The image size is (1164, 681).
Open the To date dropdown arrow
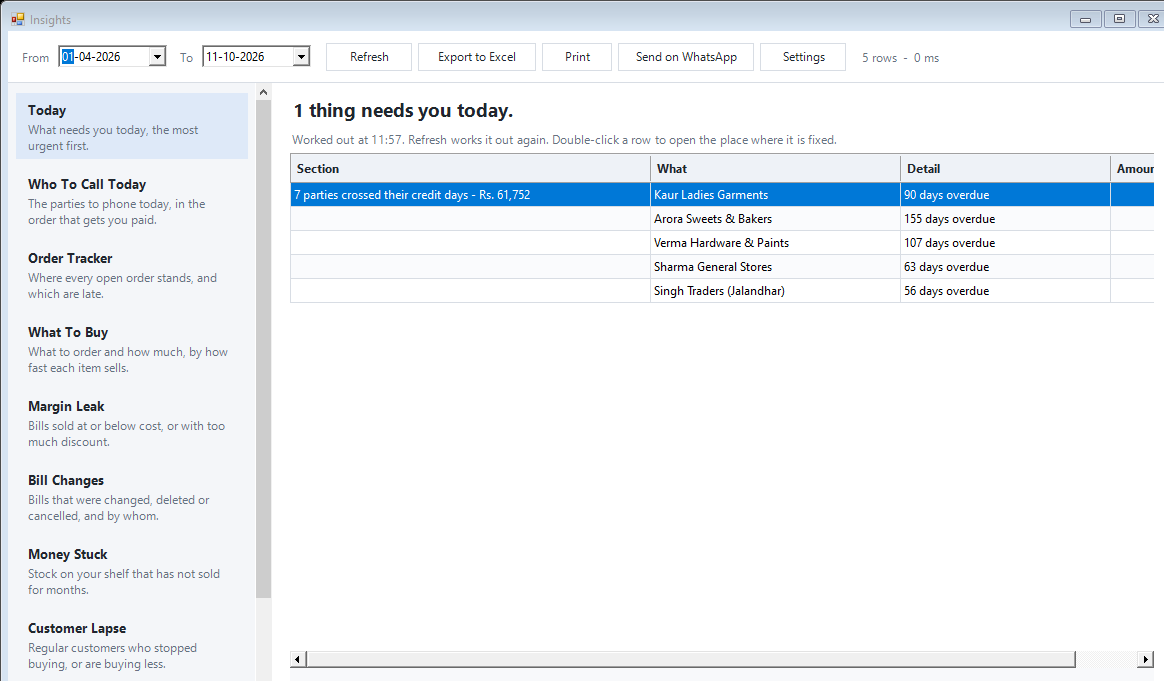pos(301,56)
